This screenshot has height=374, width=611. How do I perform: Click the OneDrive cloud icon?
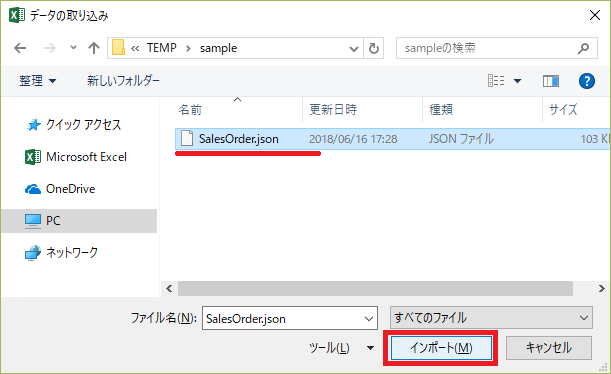coord(33,189)
